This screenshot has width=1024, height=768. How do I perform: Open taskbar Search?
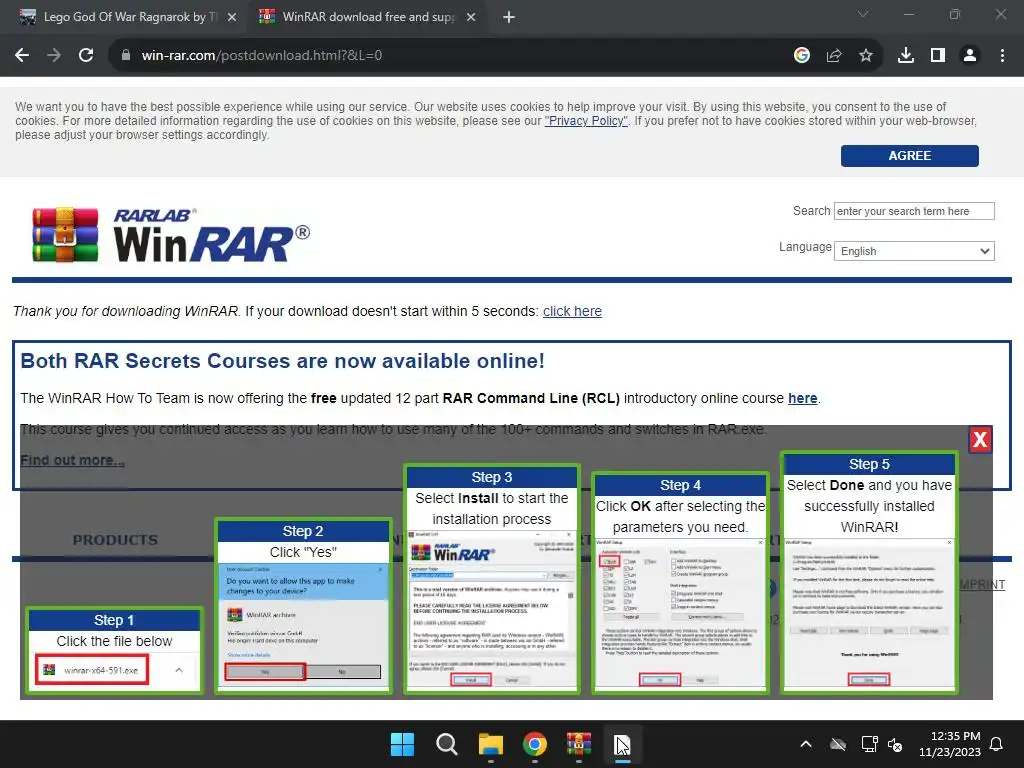point(447,744)
